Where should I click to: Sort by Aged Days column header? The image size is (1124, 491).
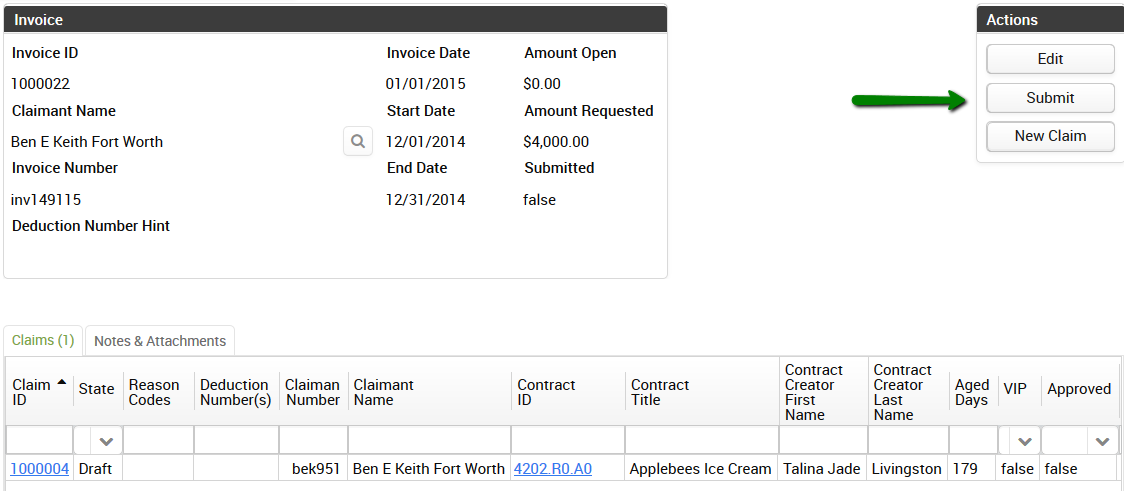971,392
